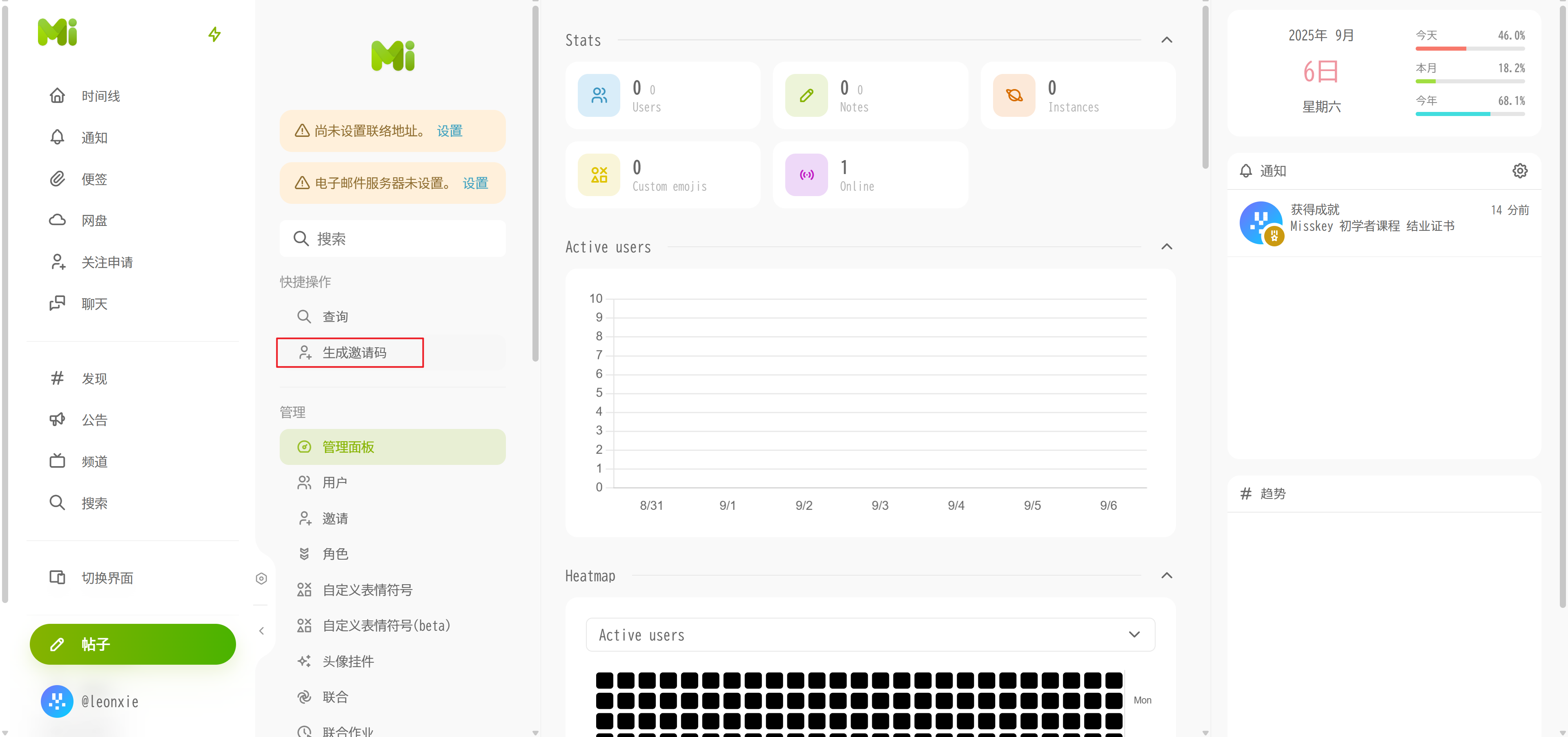Open the Heatmap Active users dropdown
Image resolution: width=1568 pixels, height=737 pixels.
tap(870, 635)
